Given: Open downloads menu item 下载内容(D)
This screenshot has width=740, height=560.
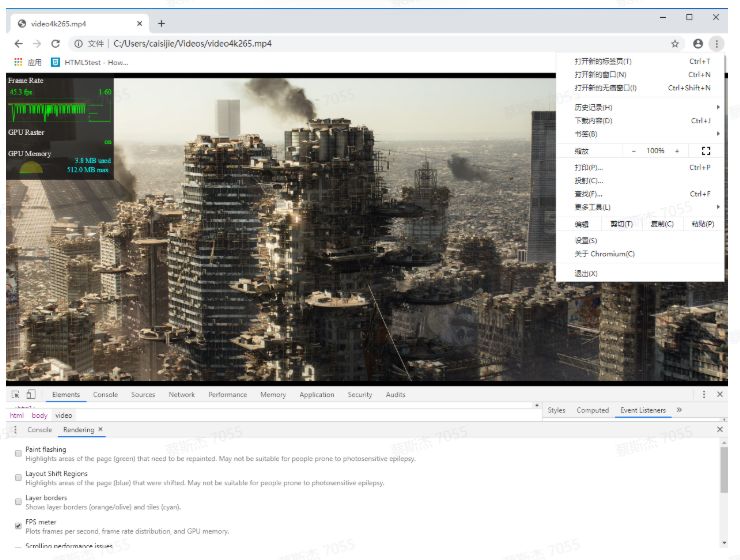Looking at the screenshot, I should pyautogui.click(x=640, y=121).
